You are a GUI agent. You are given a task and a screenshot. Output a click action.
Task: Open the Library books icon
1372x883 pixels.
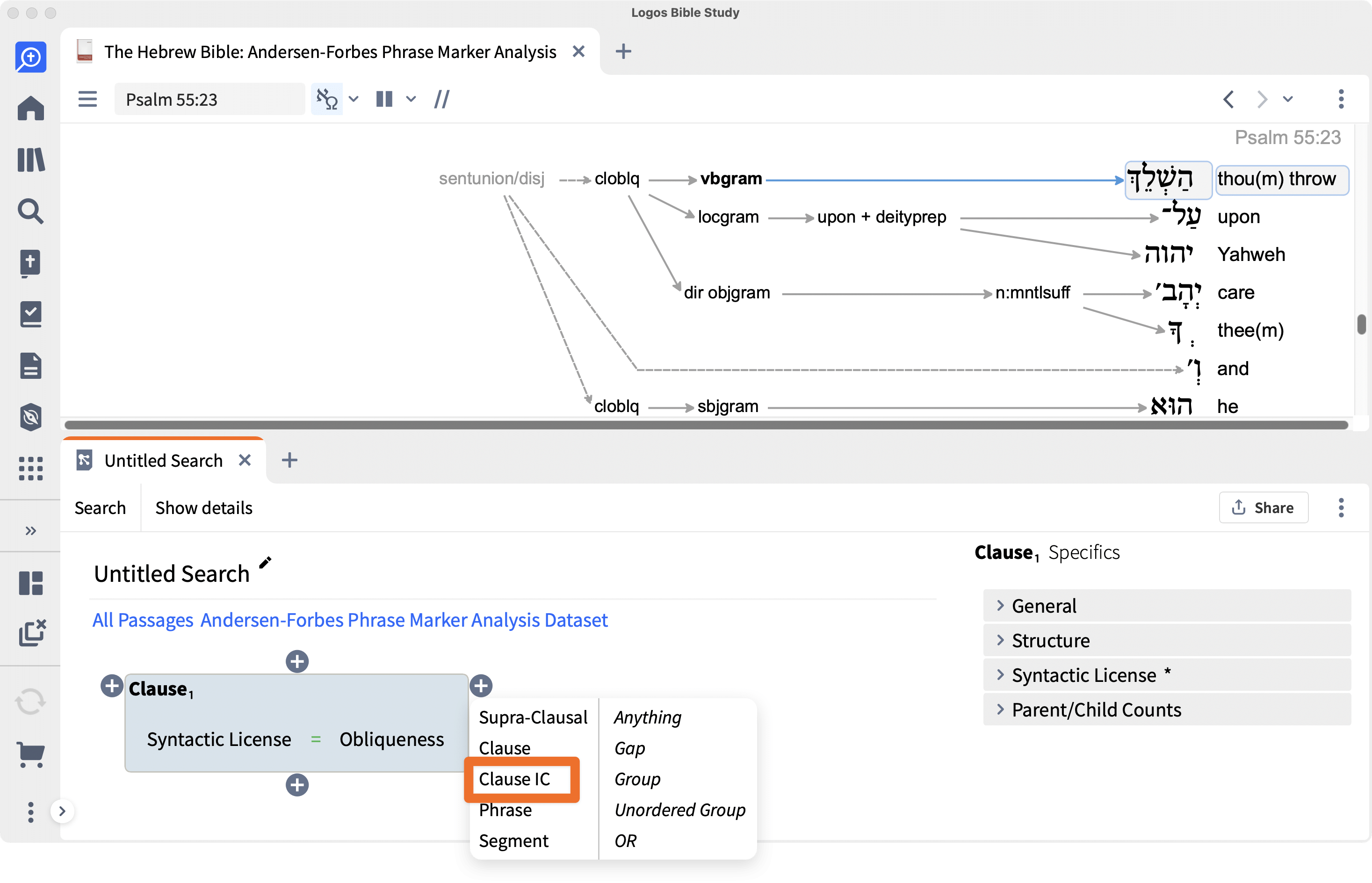click(30, 159)
